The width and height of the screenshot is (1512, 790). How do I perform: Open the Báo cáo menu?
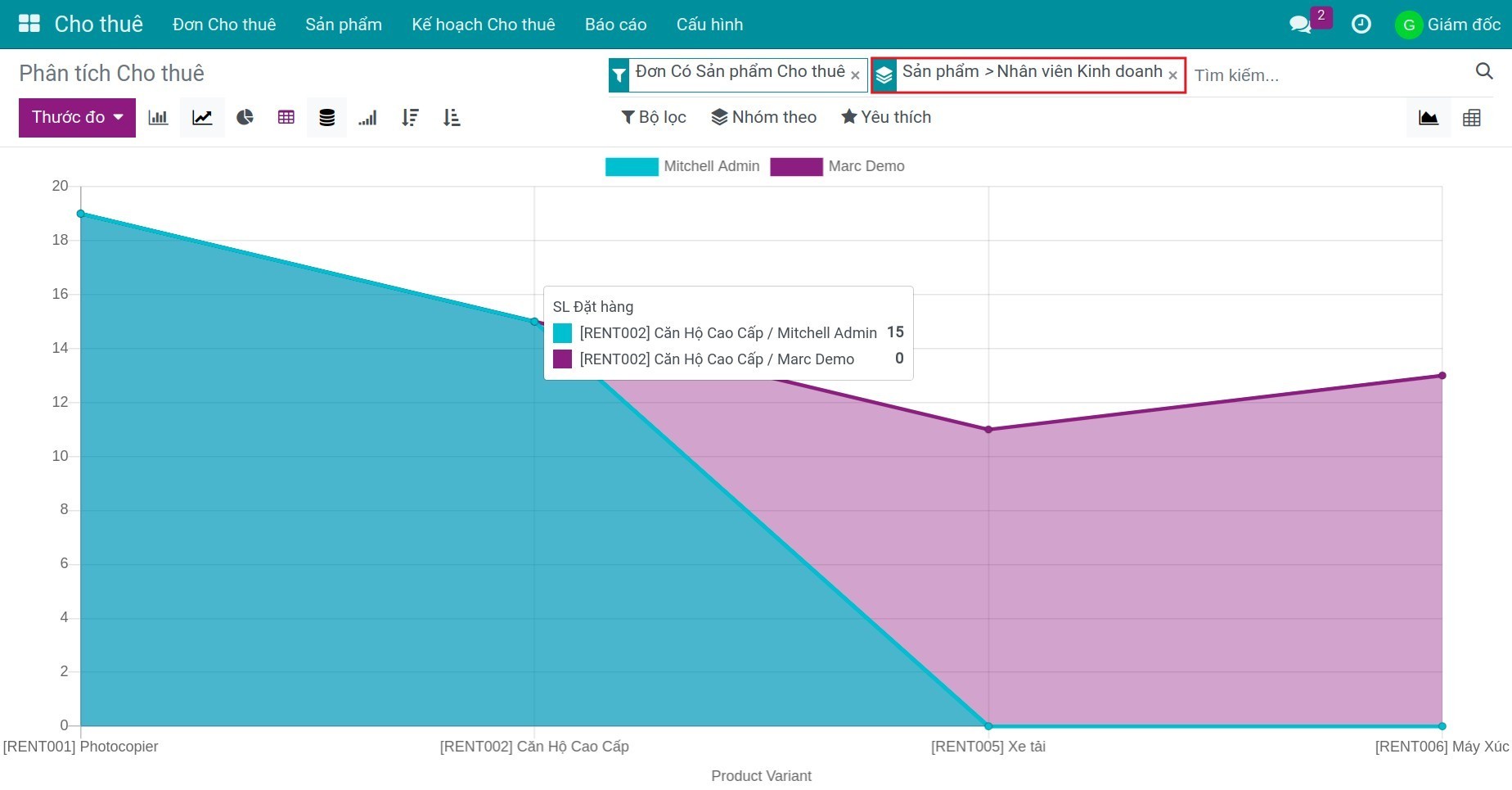pos(616,25)
